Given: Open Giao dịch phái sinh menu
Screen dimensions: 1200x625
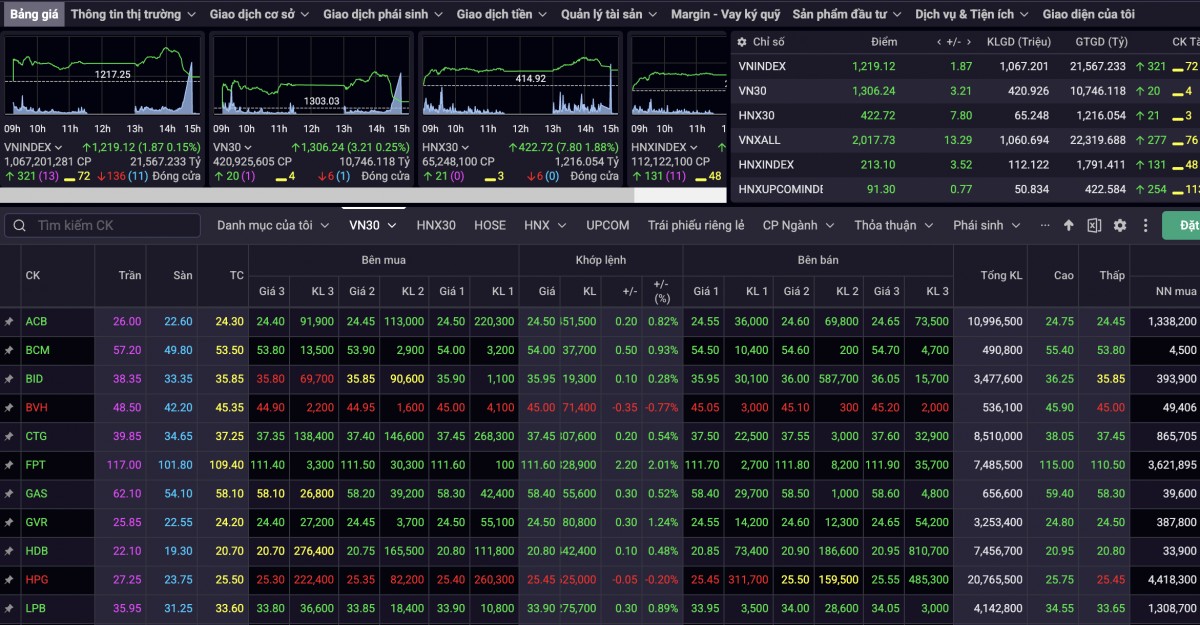Looking at the screenshot, I should tap(379, 14).
